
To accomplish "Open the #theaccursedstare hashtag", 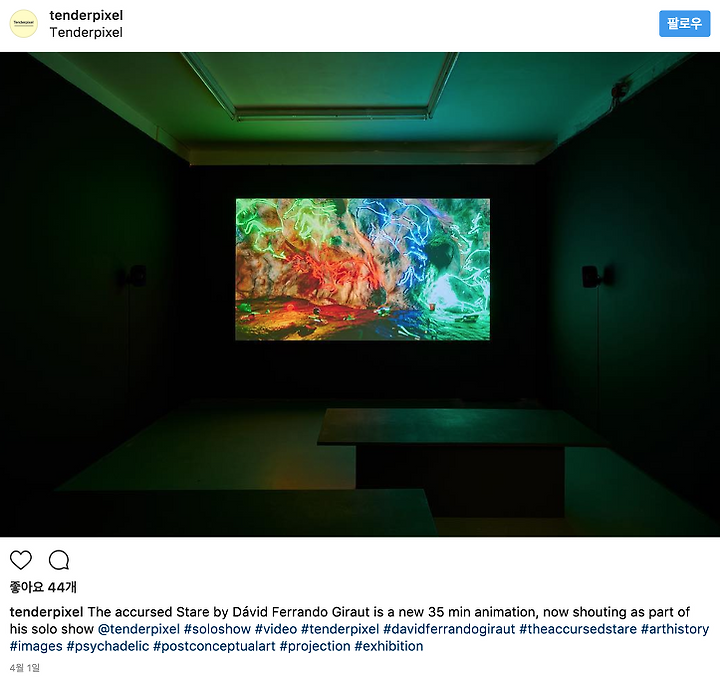I will pos(578,629).
